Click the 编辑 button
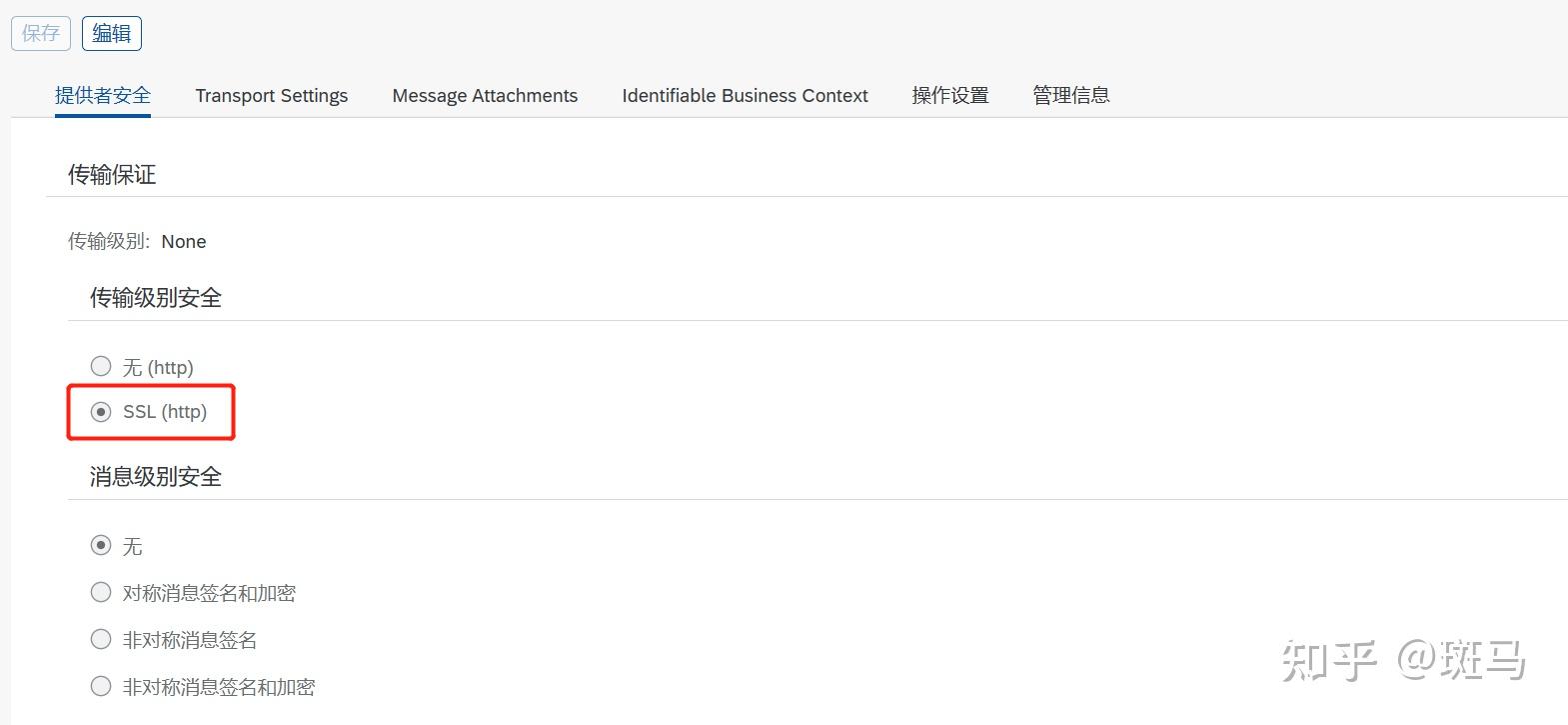Image resolution: width=1568 pixels, height=725 pixels. pyautogui.click(x=112, y=33)
